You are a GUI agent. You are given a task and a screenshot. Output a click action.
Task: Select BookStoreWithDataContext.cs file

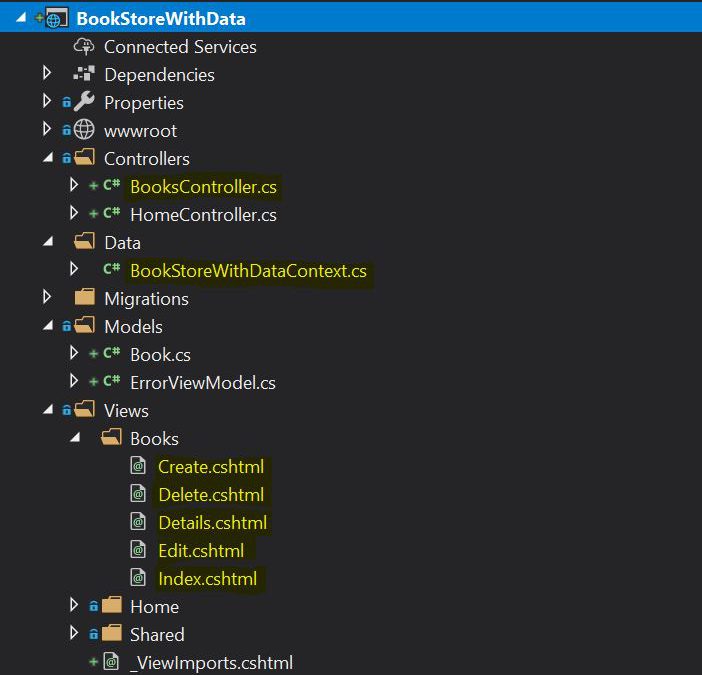[248, 270]
